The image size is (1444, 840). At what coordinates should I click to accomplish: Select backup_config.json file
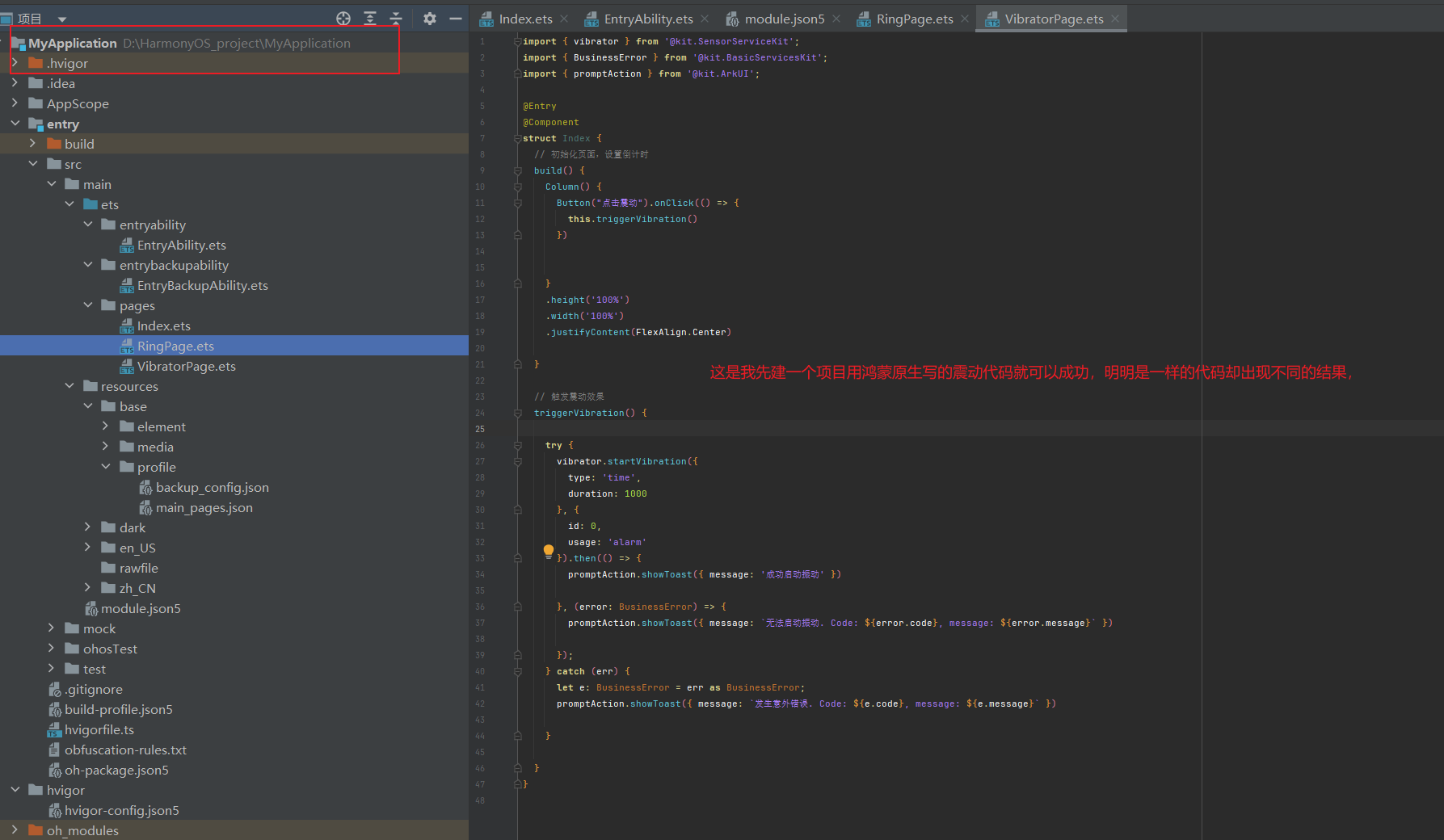pos(212,487)
